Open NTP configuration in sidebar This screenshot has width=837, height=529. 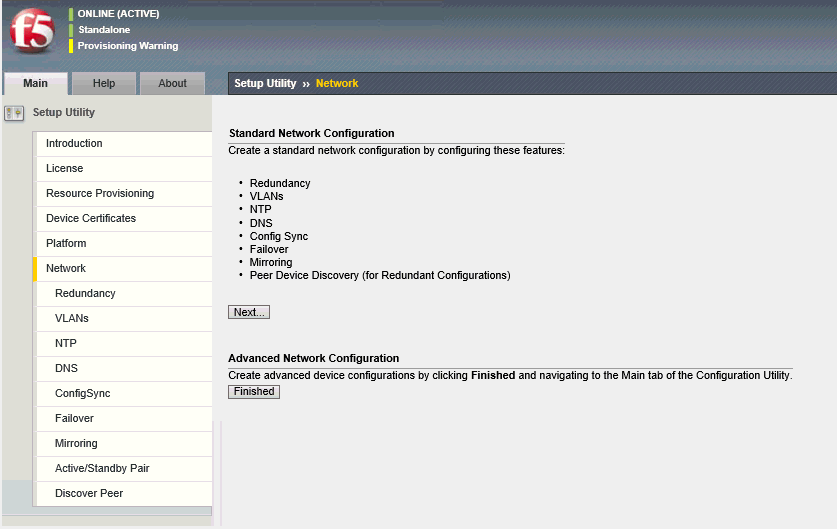(x=66, y=344)
